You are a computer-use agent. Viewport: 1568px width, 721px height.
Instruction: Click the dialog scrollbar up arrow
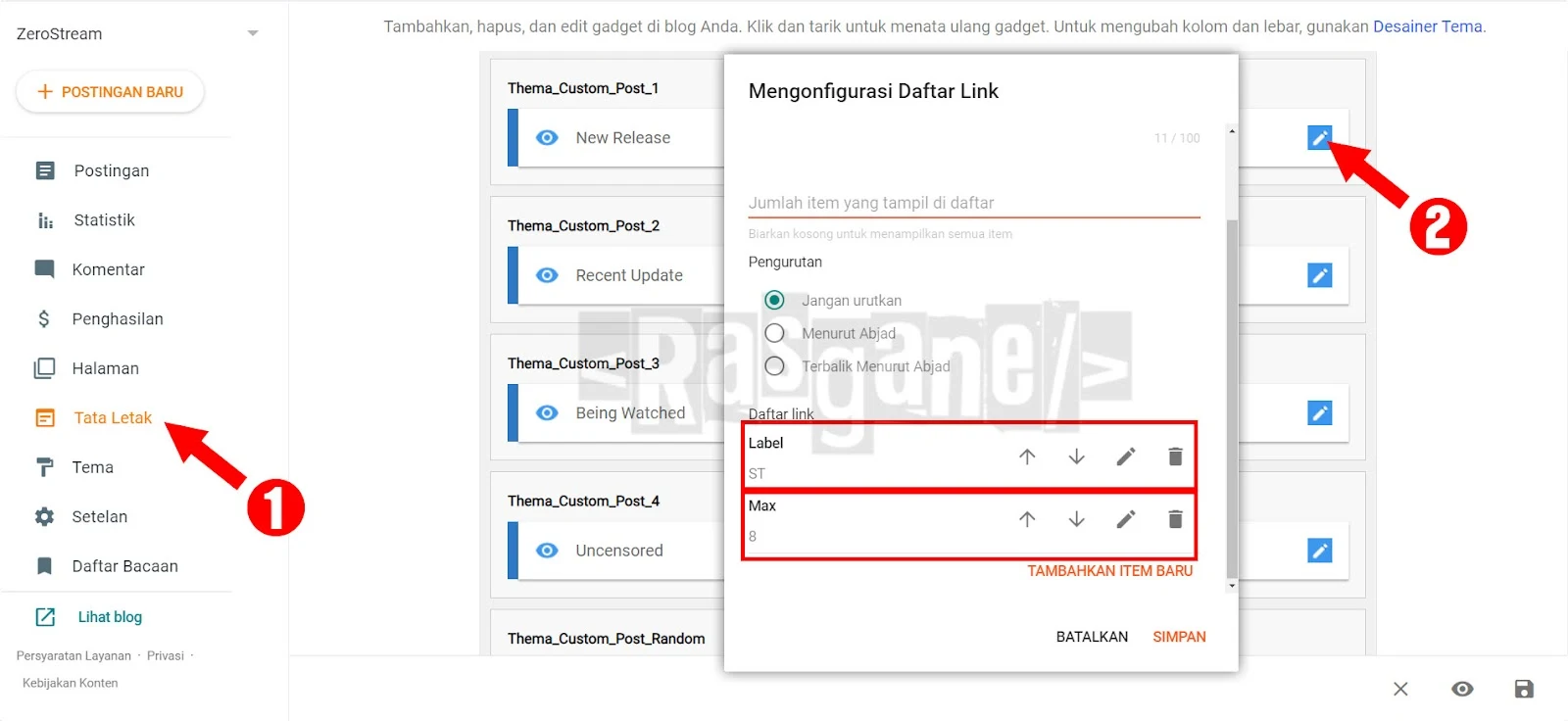click(1232, 130)
